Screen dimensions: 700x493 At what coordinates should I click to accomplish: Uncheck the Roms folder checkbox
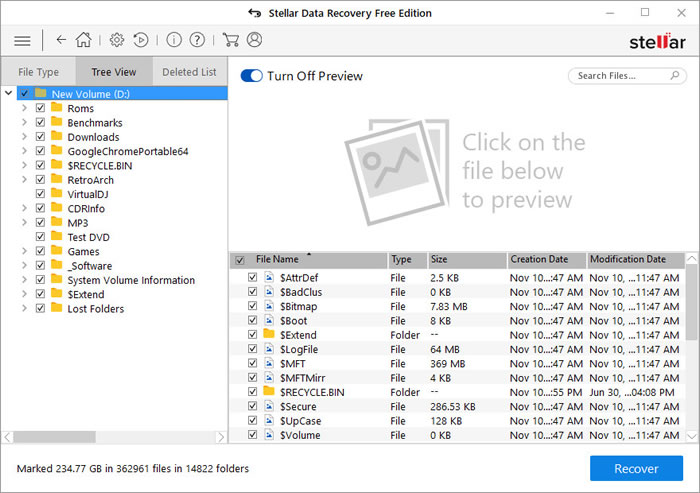(x=41, y=108)
